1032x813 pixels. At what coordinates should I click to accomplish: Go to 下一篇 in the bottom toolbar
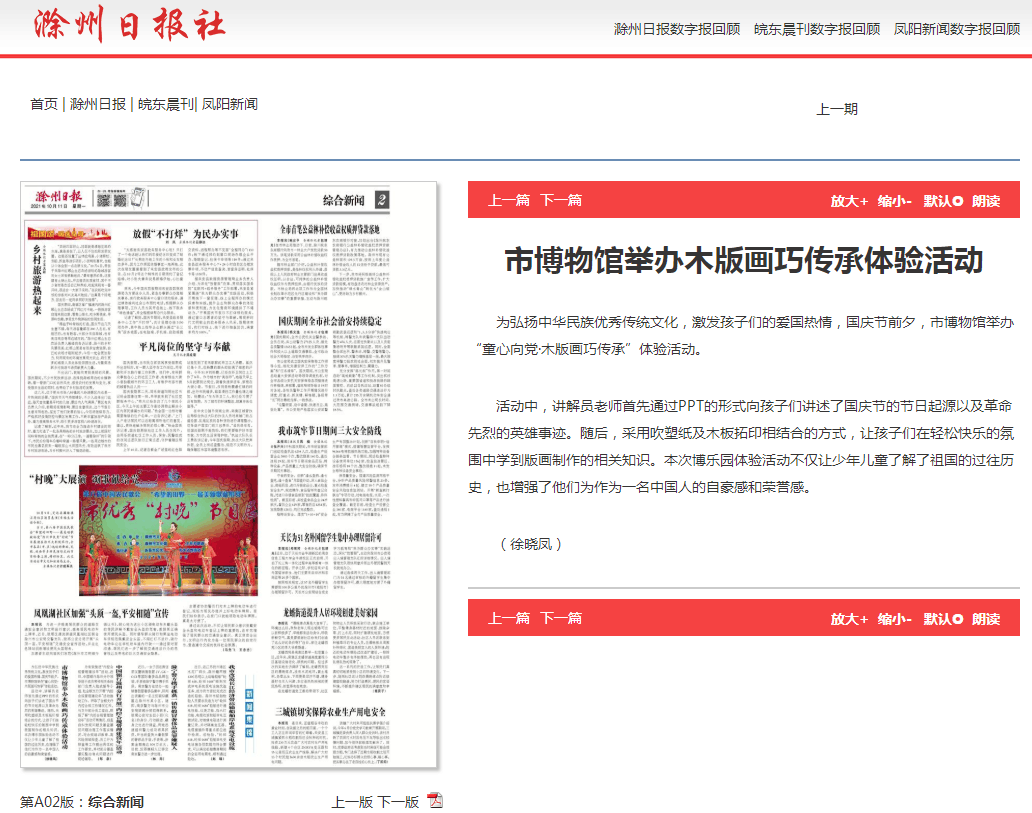click(561, 618)
